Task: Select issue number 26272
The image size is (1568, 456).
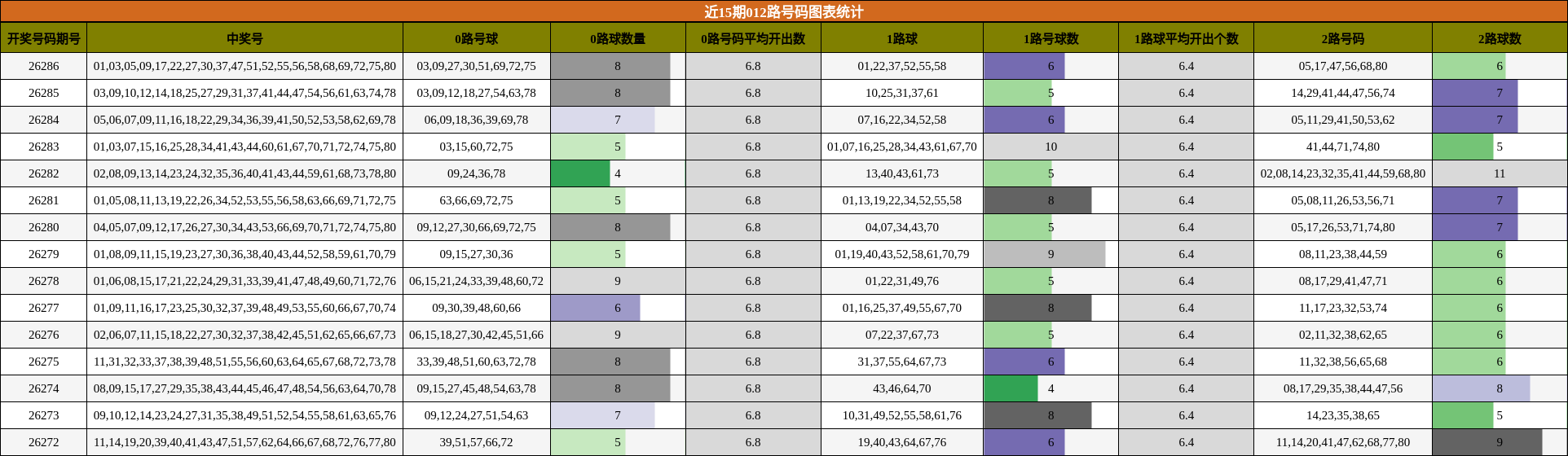Action: (x=43, y=442)
